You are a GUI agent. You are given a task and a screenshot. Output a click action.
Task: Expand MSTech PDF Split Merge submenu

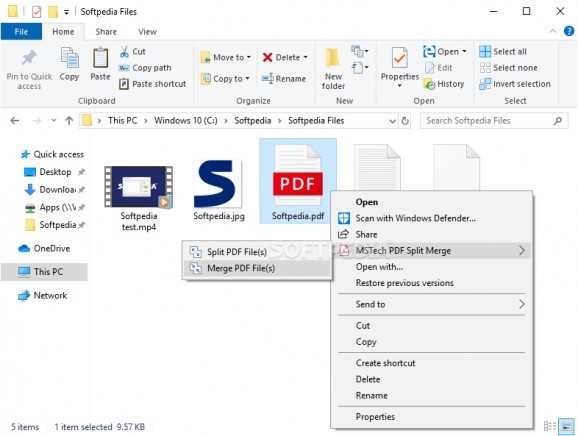point(432,251)
